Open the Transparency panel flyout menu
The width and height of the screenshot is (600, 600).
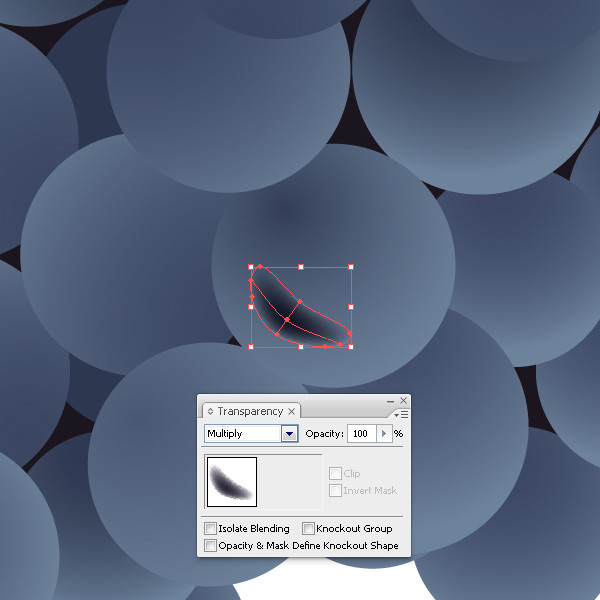(401, 415)
